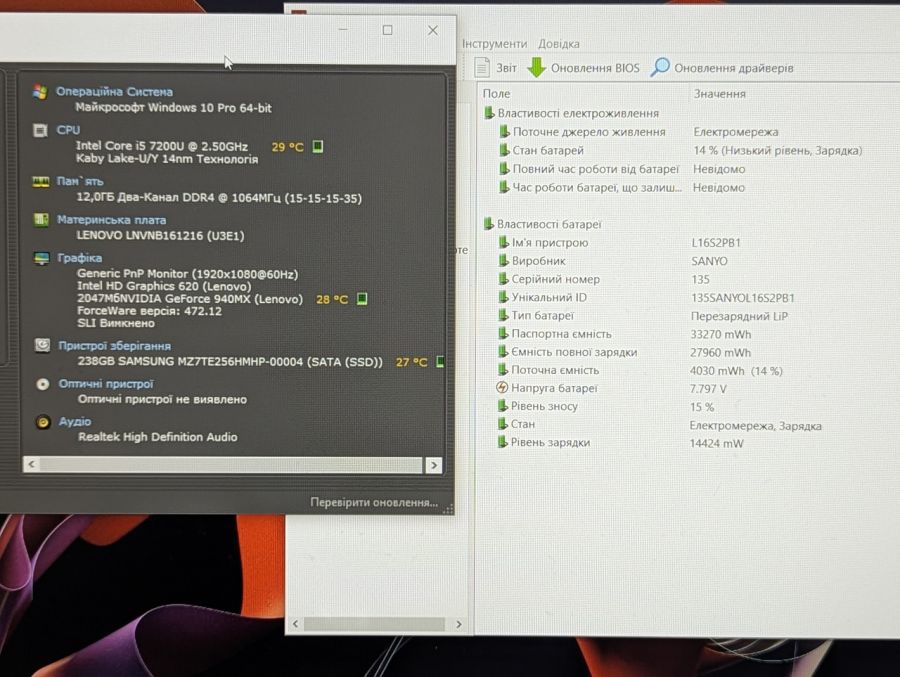Open the Пам'ять heading link

[80, 181]
